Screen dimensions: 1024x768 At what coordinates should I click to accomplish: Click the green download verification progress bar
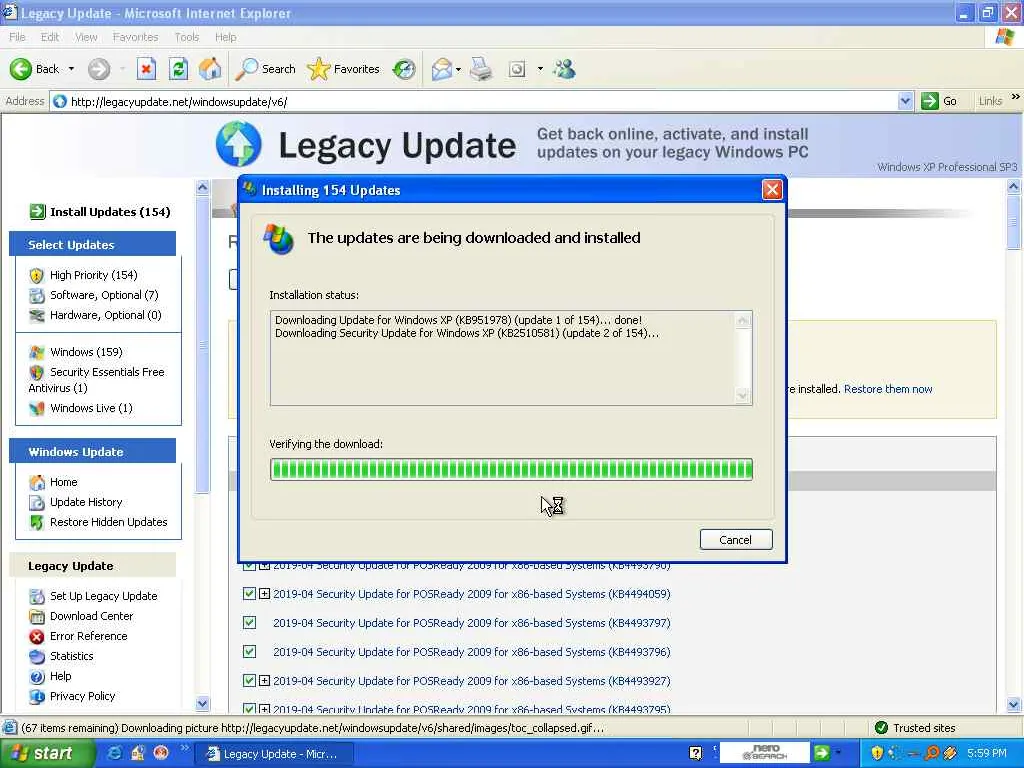[x=511, y=470]
